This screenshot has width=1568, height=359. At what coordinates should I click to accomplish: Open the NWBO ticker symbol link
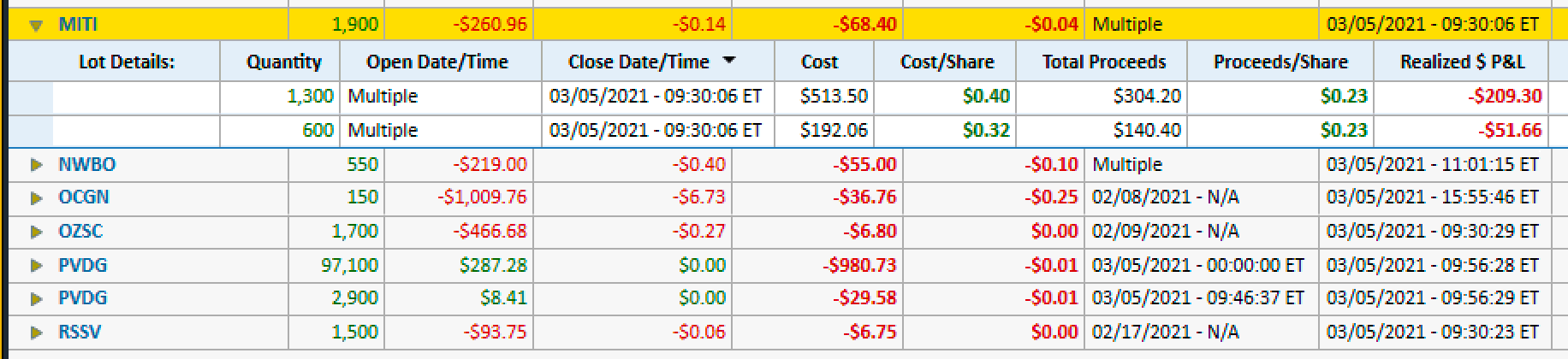click(x=86, y=164)
